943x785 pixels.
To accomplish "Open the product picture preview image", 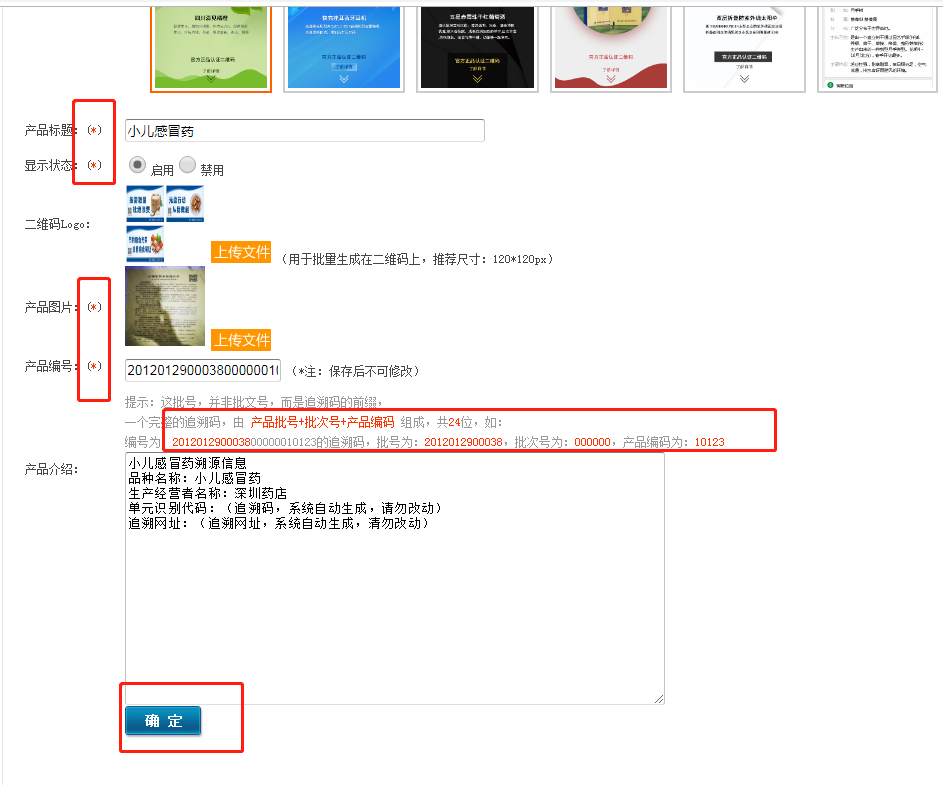I will [x=165, y=306].
